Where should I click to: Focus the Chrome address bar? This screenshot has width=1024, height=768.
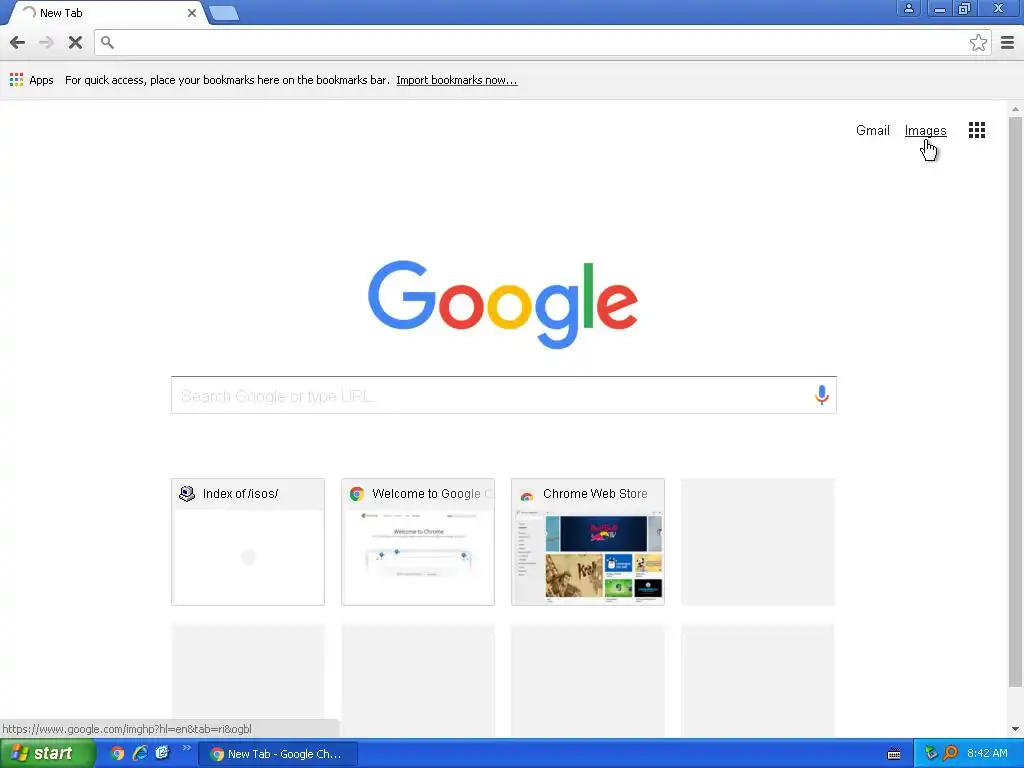542,42
